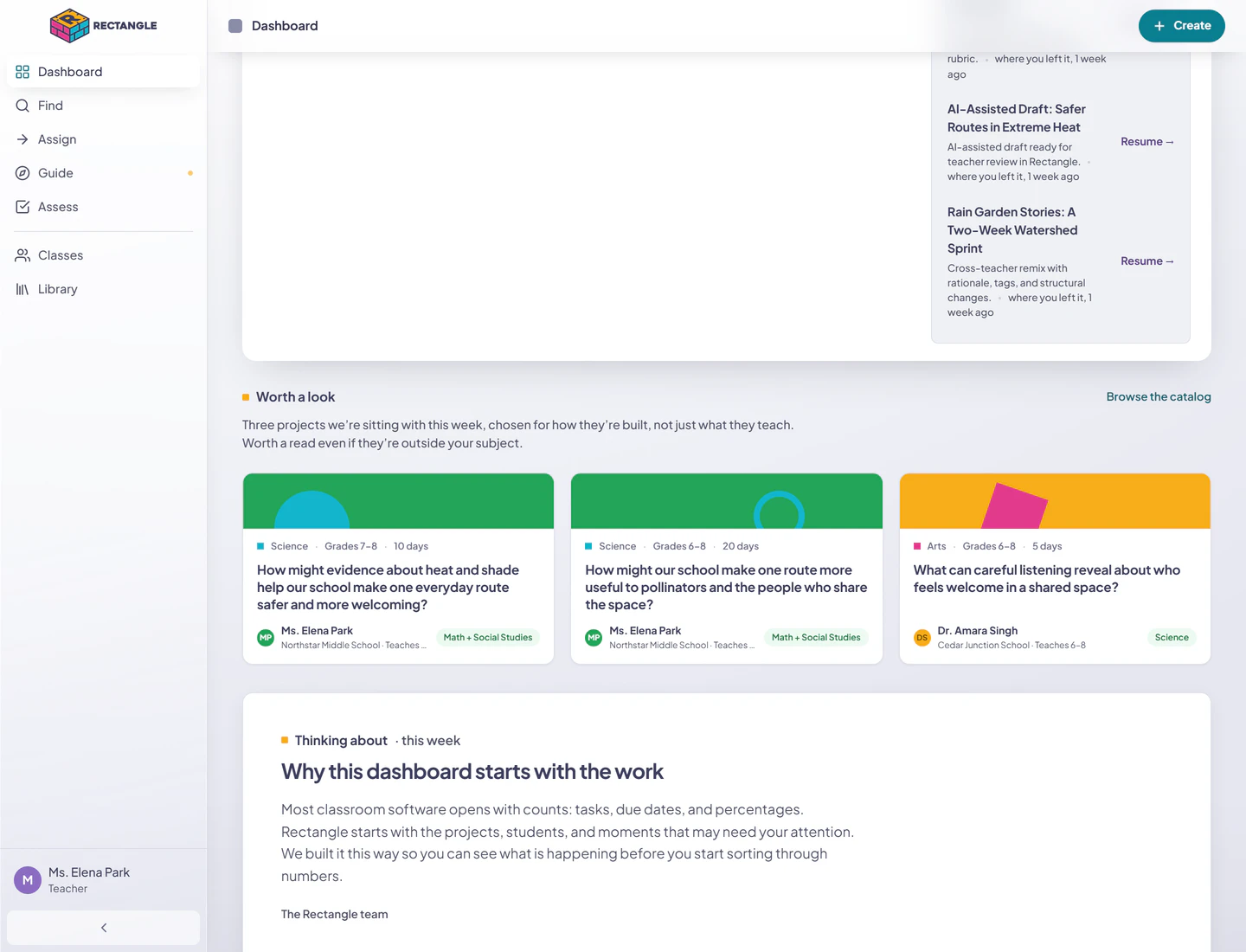
Task: Open the heat and shade project card thumbnail
Action: point(398,501)
